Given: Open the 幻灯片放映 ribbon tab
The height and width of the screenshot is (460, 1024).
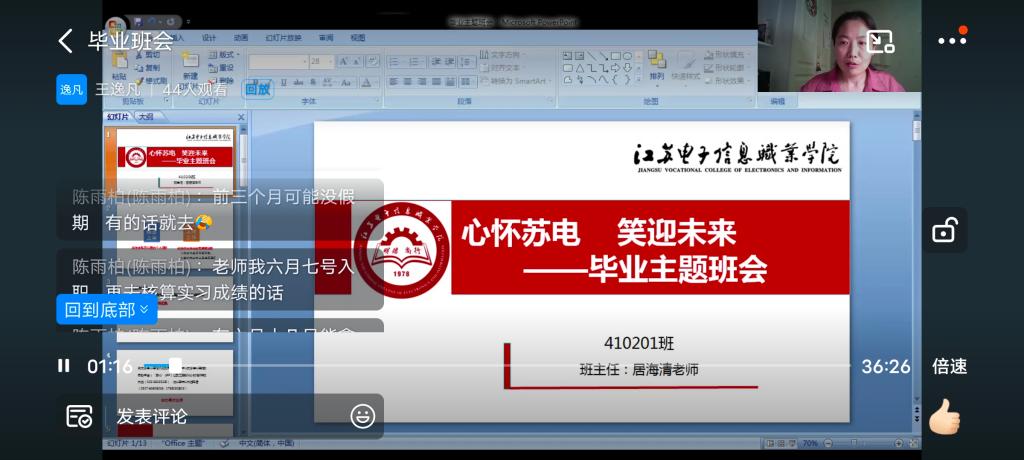Looking at the screenshot, I should 283,38.
